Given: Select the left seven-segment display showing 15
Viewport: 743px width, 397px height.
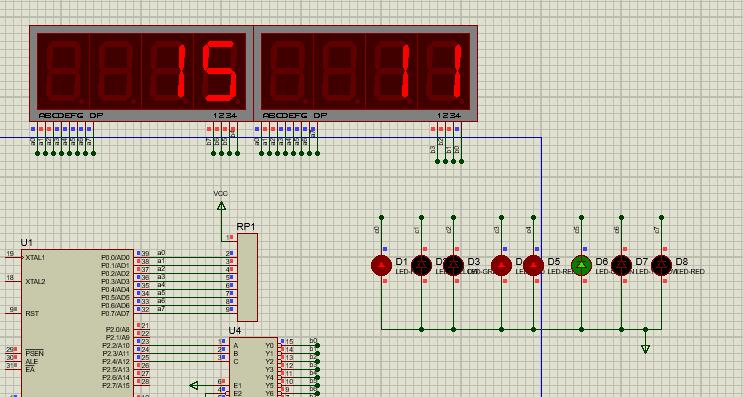Looking at the screenshot, I should 141,72.
